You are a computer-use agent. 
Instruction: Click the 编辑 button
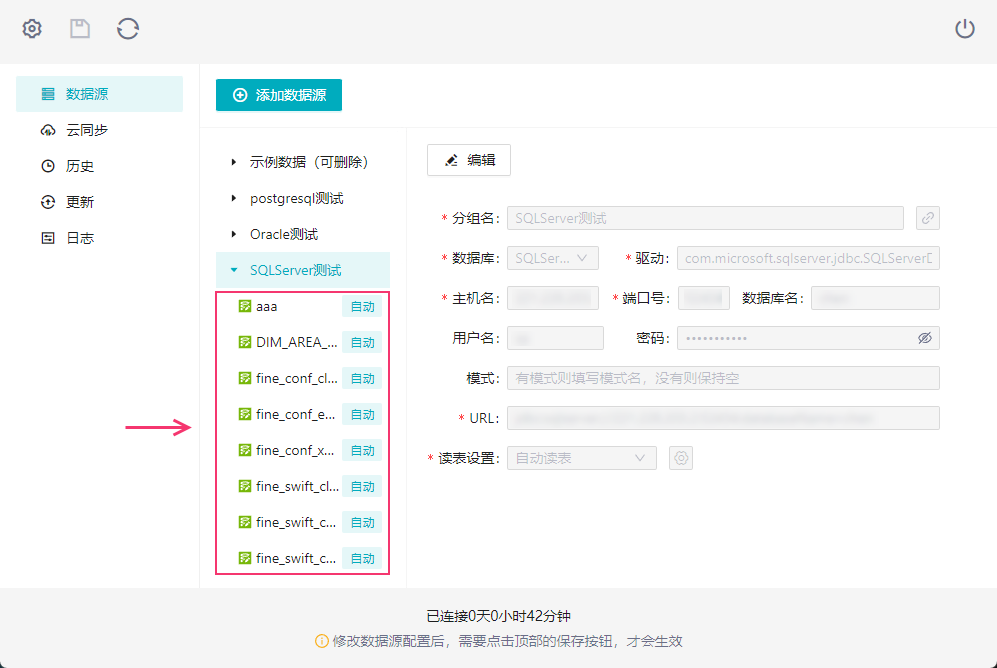click(x=469, y=160)
